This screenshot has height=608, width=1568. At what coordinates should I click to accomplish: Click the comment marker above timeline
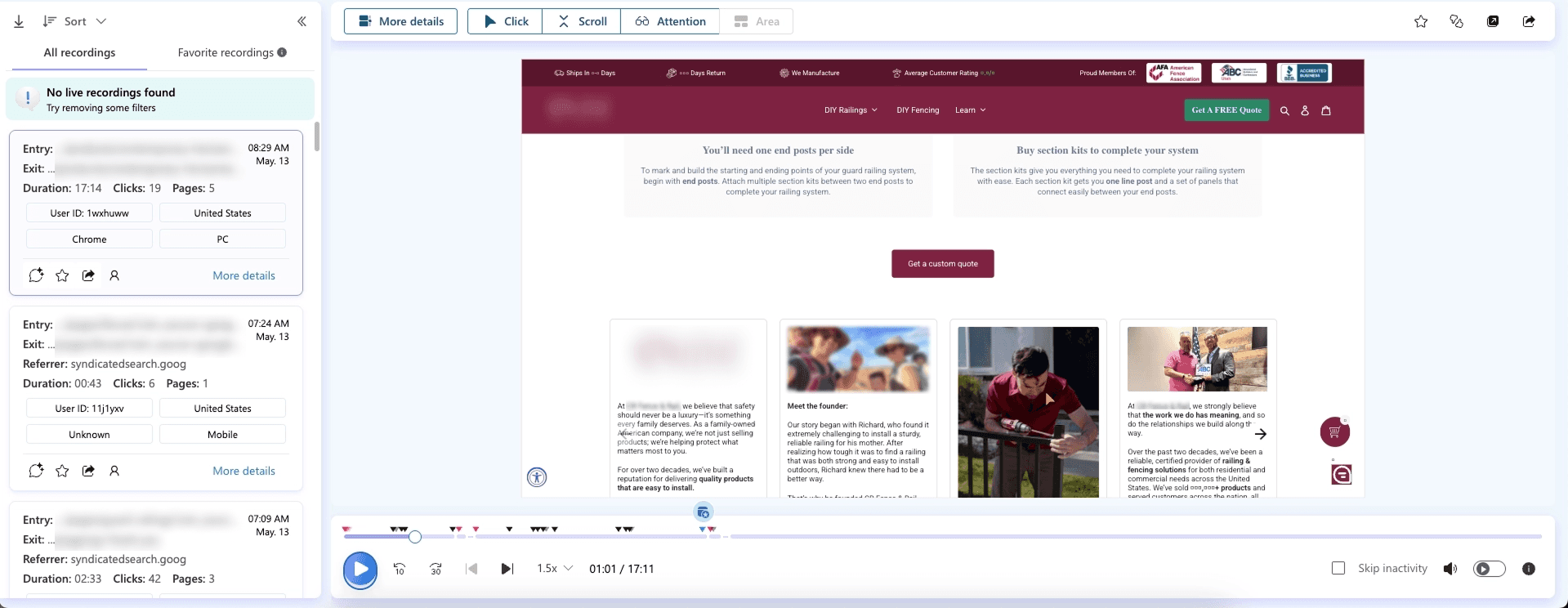point(703,512)
